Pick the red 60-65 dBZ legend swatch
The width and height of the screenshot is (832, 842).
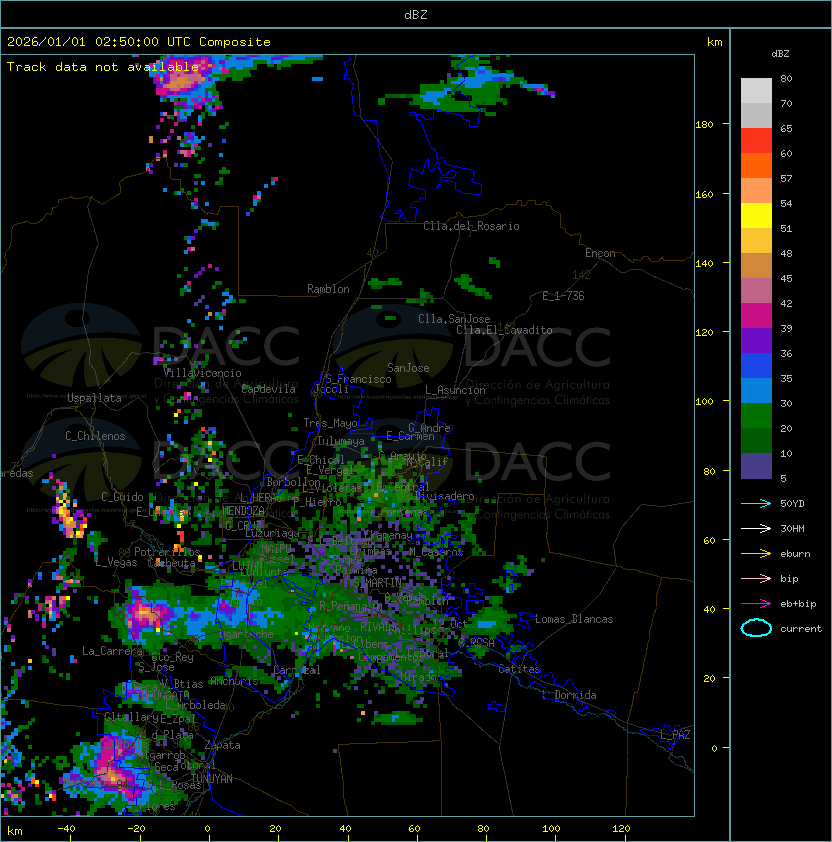coord(756,141)
